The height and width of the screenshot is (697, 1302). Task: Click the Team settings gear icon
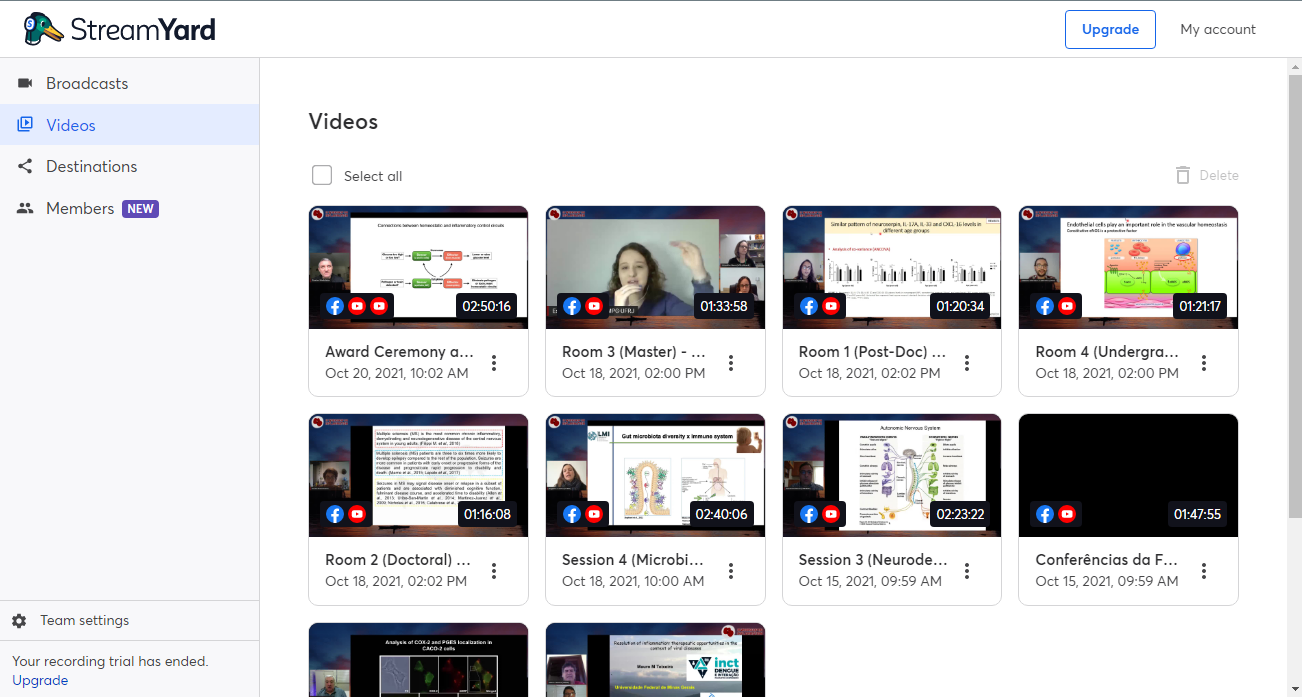[x=19, y=621]
